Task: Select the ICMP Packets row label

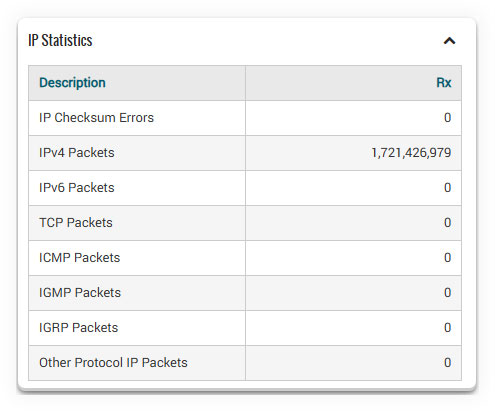Action: [79, 258]
